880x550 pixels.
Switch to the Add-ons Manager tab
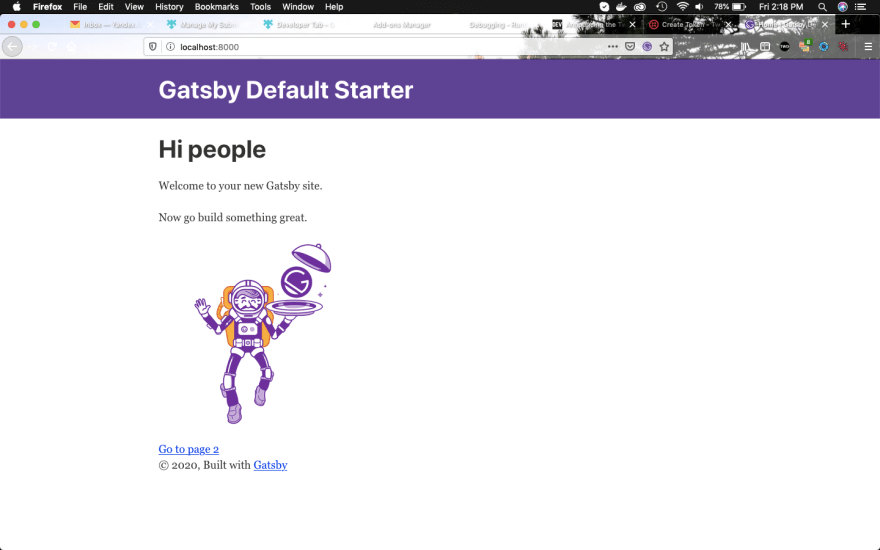pos(402,25)
